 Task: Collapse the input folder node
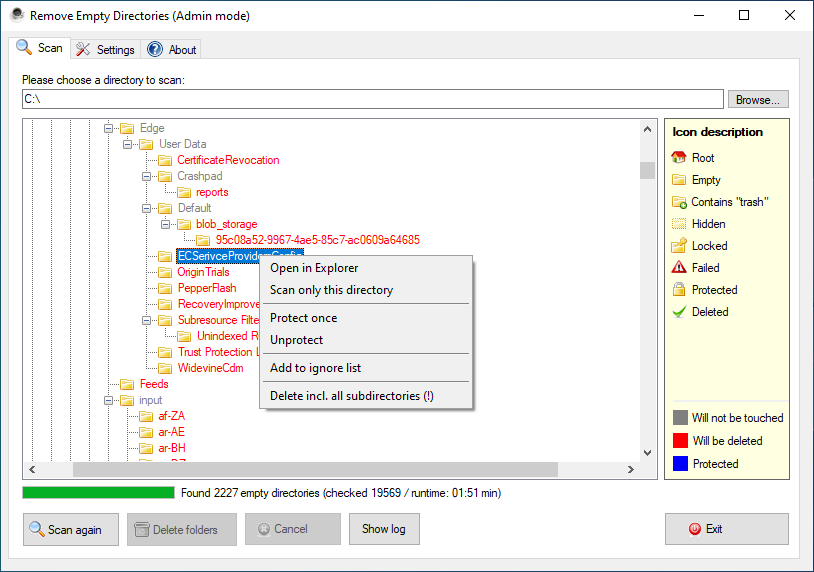(108, 400)
